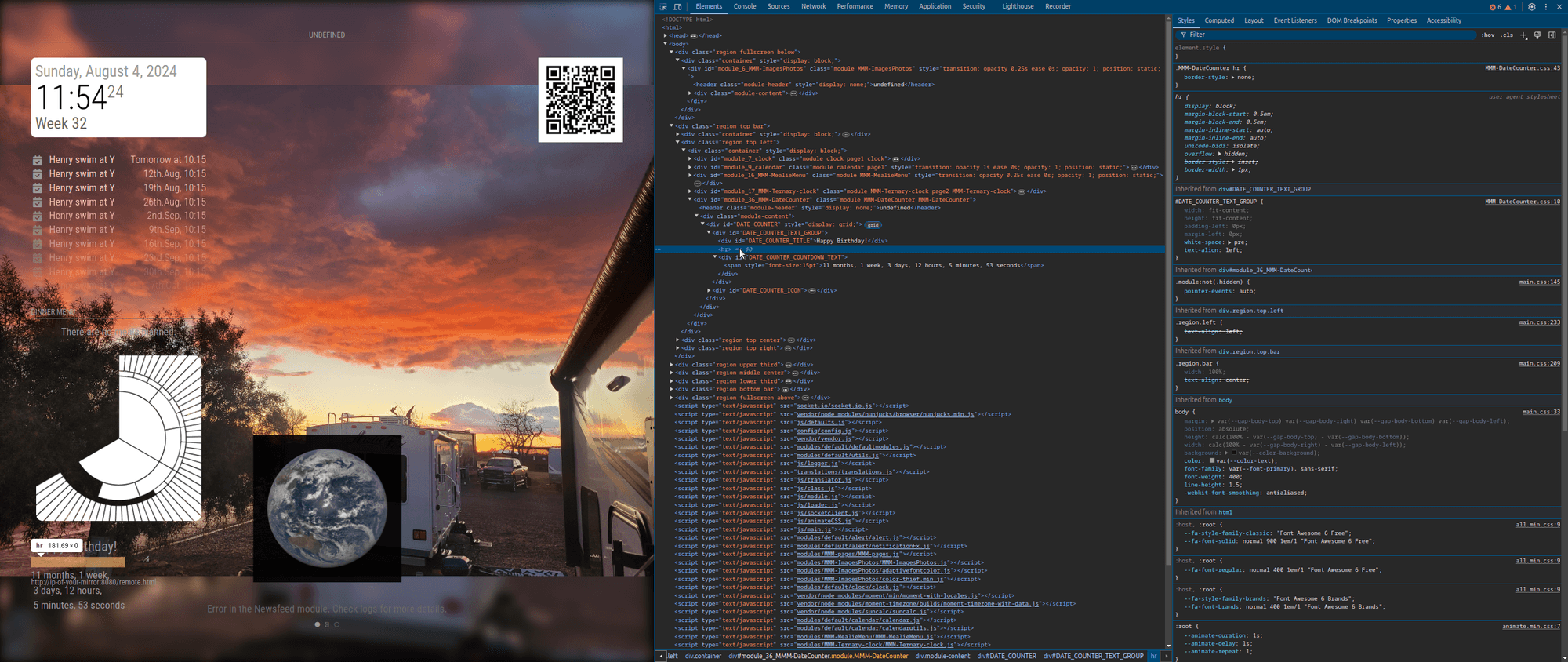
Task: Click ellipsis badge in DATE_COUNTER_ICON row
Action: 811,290
